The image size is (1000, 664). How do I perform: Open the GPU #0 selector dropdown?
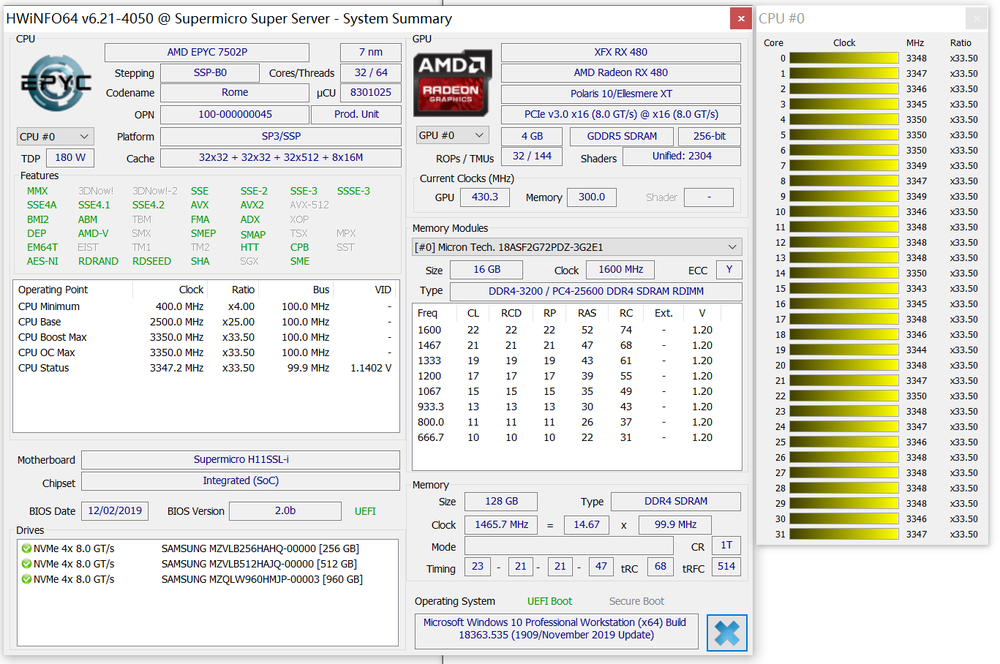453,135
